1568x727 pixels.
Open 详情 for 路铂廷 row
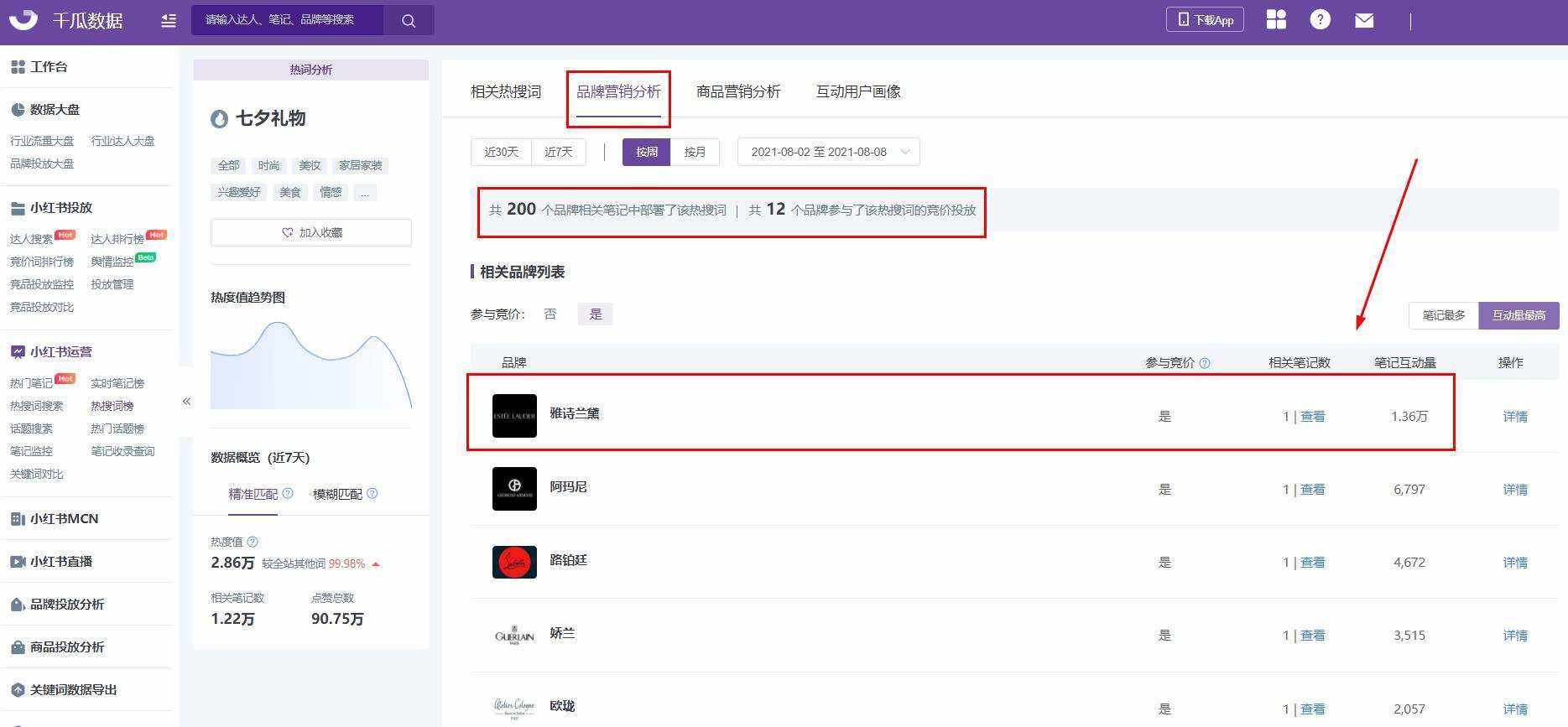[x=1515, y=563]
